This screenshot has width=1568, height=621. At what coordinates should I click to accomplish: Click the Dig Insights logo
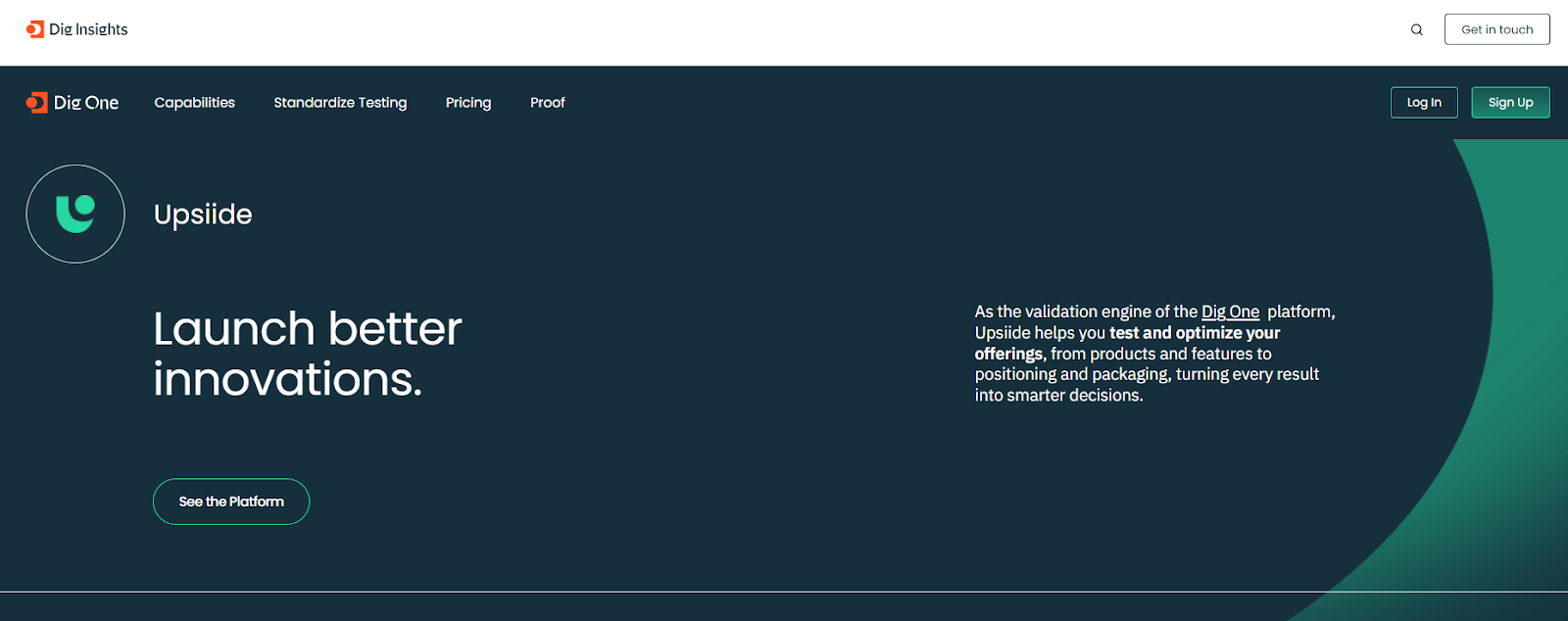(76, 29)
